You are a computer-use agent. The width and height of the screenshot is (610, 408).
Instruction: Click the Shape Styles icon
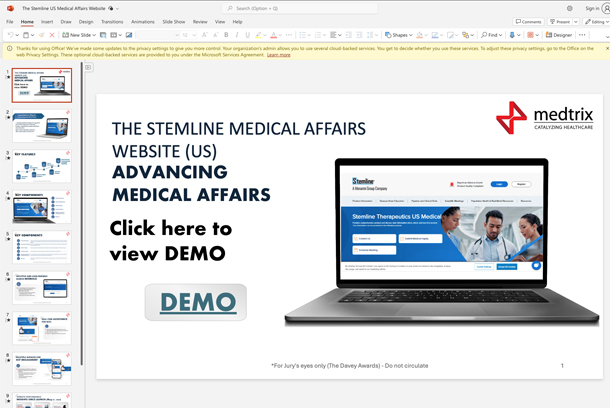[450, 35]
